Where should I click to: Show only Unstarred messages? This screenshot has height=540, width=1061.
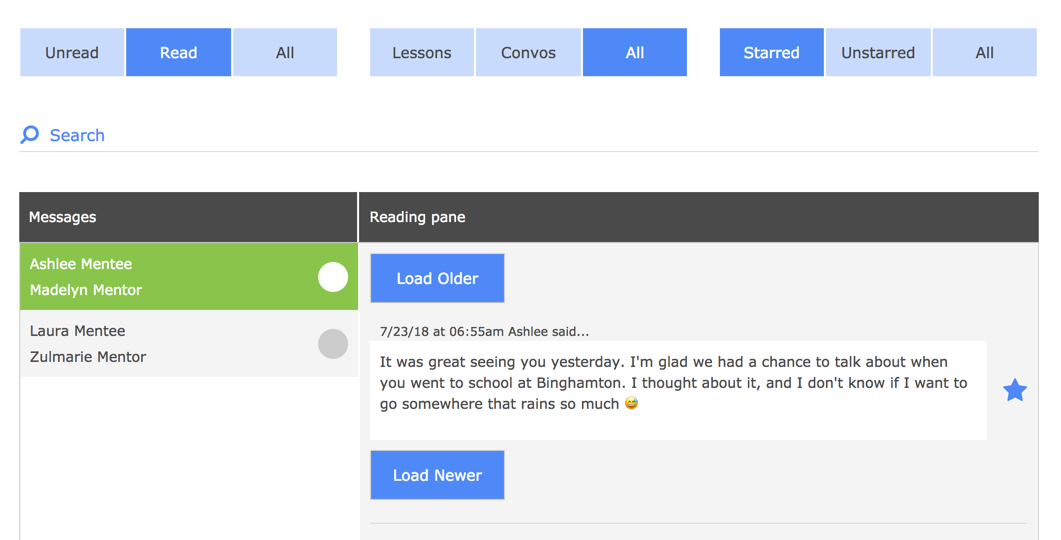pyautogui.click(x=878, y=53)
